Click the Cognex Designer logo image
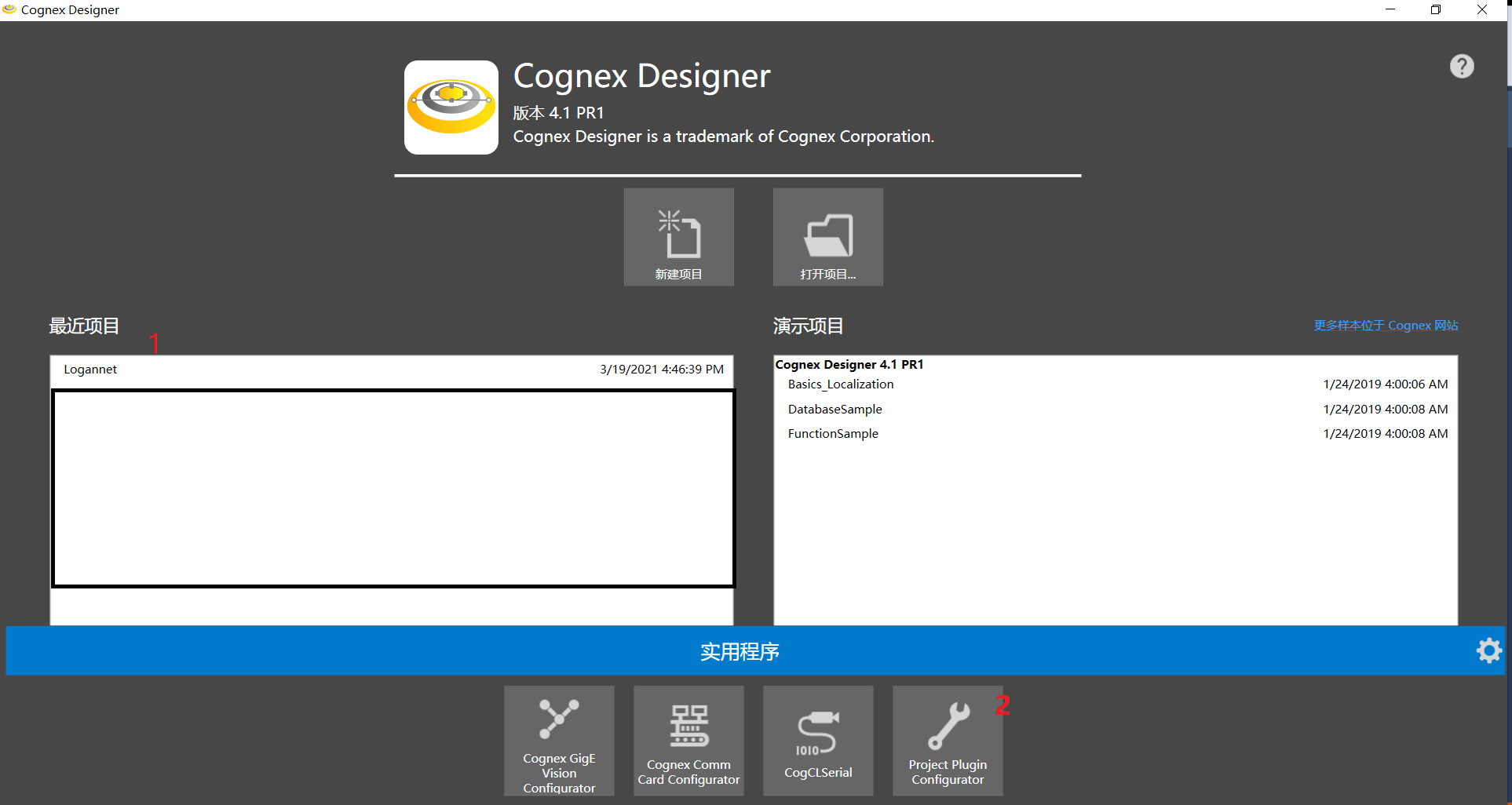Viewport: 1512px width, 805px height. 451,107
